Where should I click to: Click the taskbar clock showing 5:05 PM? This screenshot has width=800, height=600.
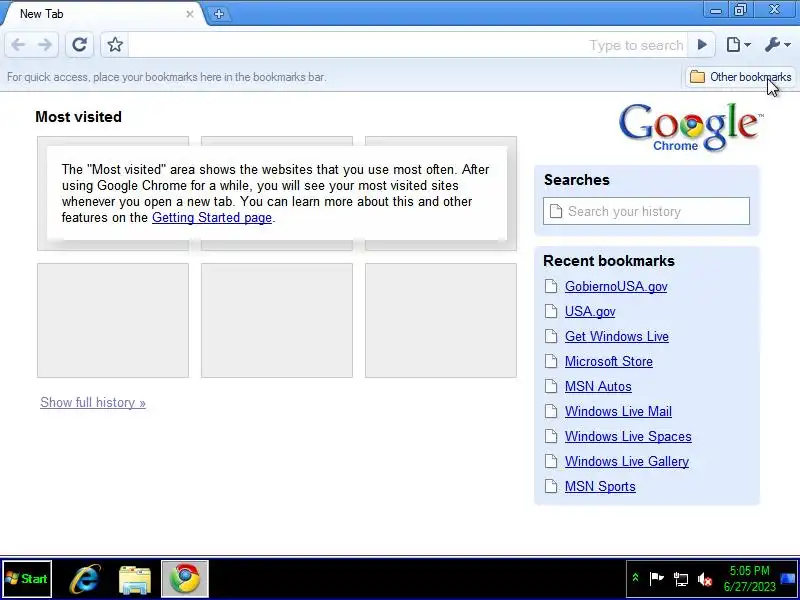pyautogui.click(x=749, y=579)
